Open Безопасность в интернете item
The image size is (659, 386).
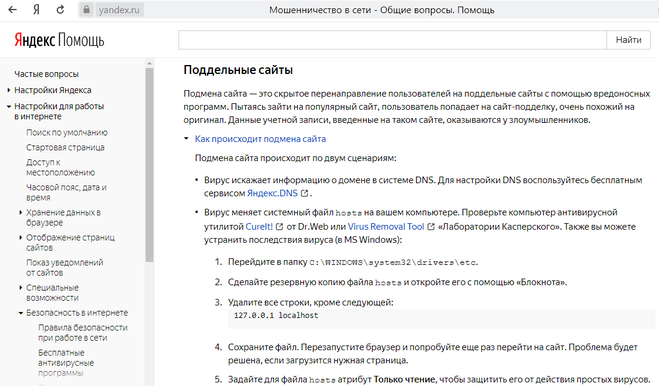(x=77, y=313)
